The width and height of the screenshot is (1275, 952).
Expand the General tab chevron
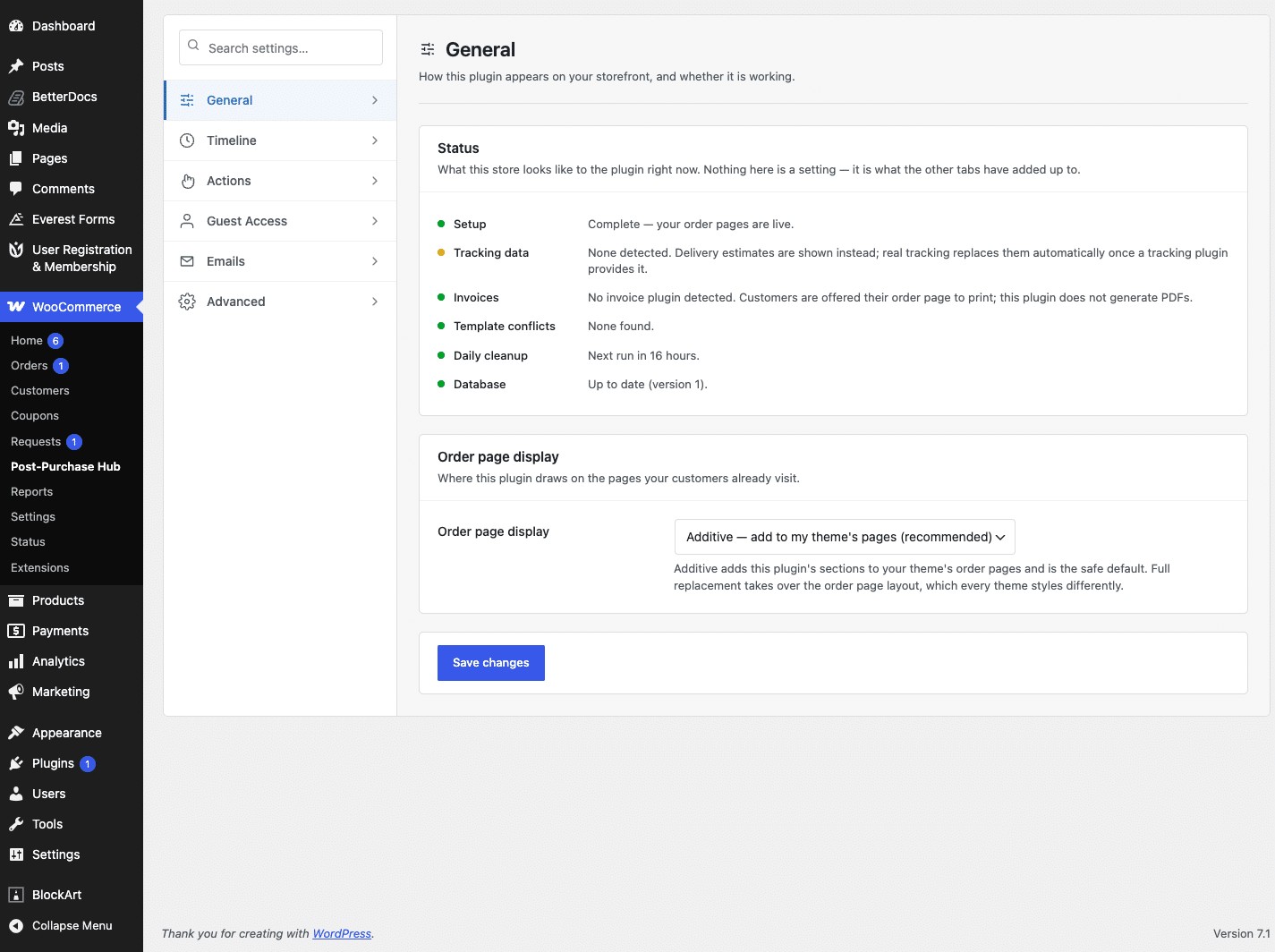[x=375, y=100]
